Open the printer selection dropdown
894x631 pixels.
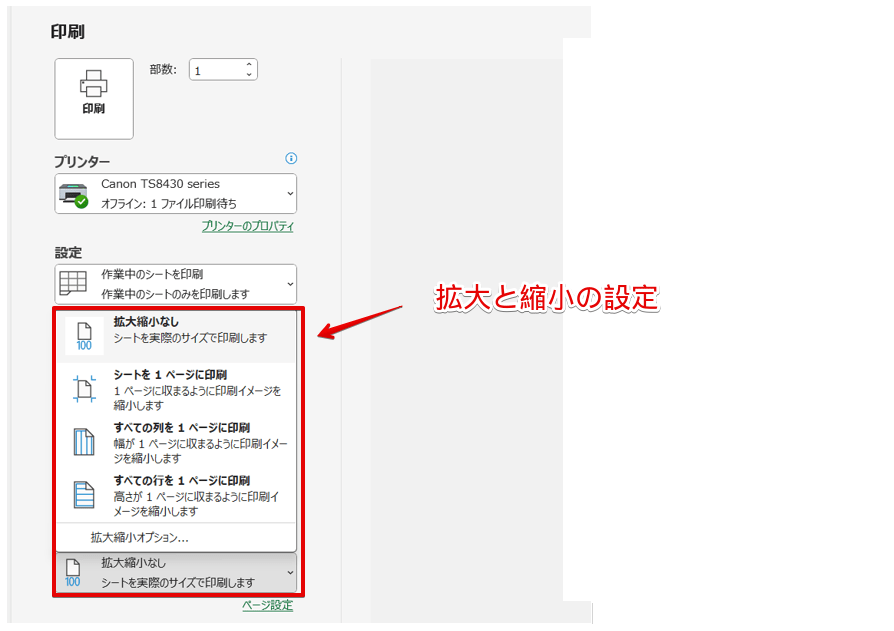click(x=289, y=193)
